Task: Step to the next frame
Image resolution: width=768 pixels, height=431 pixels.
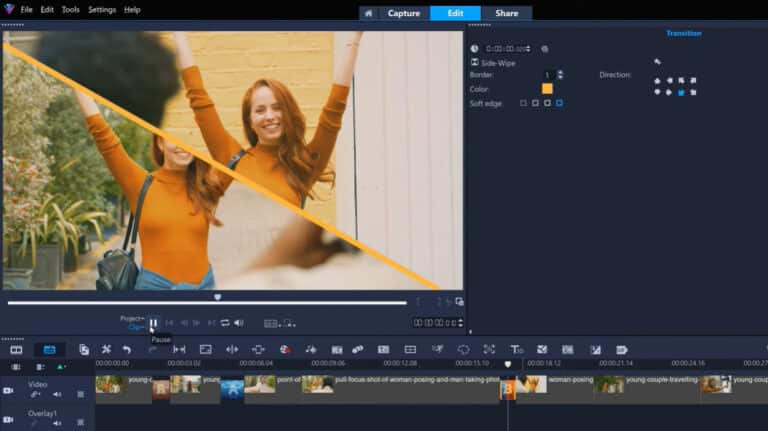Action: 196,323
